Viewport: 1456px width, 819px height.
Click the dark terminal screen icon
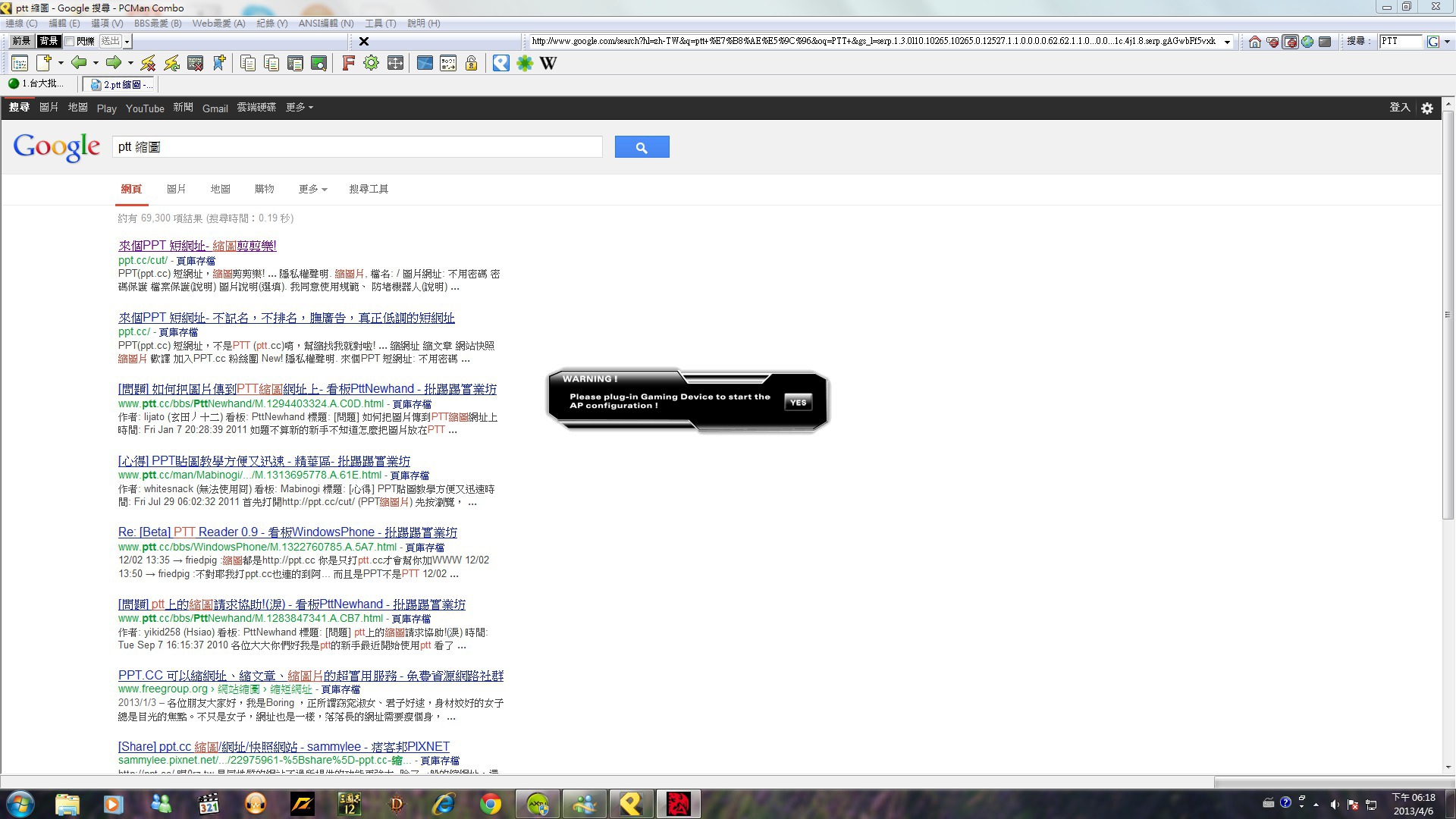pyautogui.click(x=1325, y=42)
